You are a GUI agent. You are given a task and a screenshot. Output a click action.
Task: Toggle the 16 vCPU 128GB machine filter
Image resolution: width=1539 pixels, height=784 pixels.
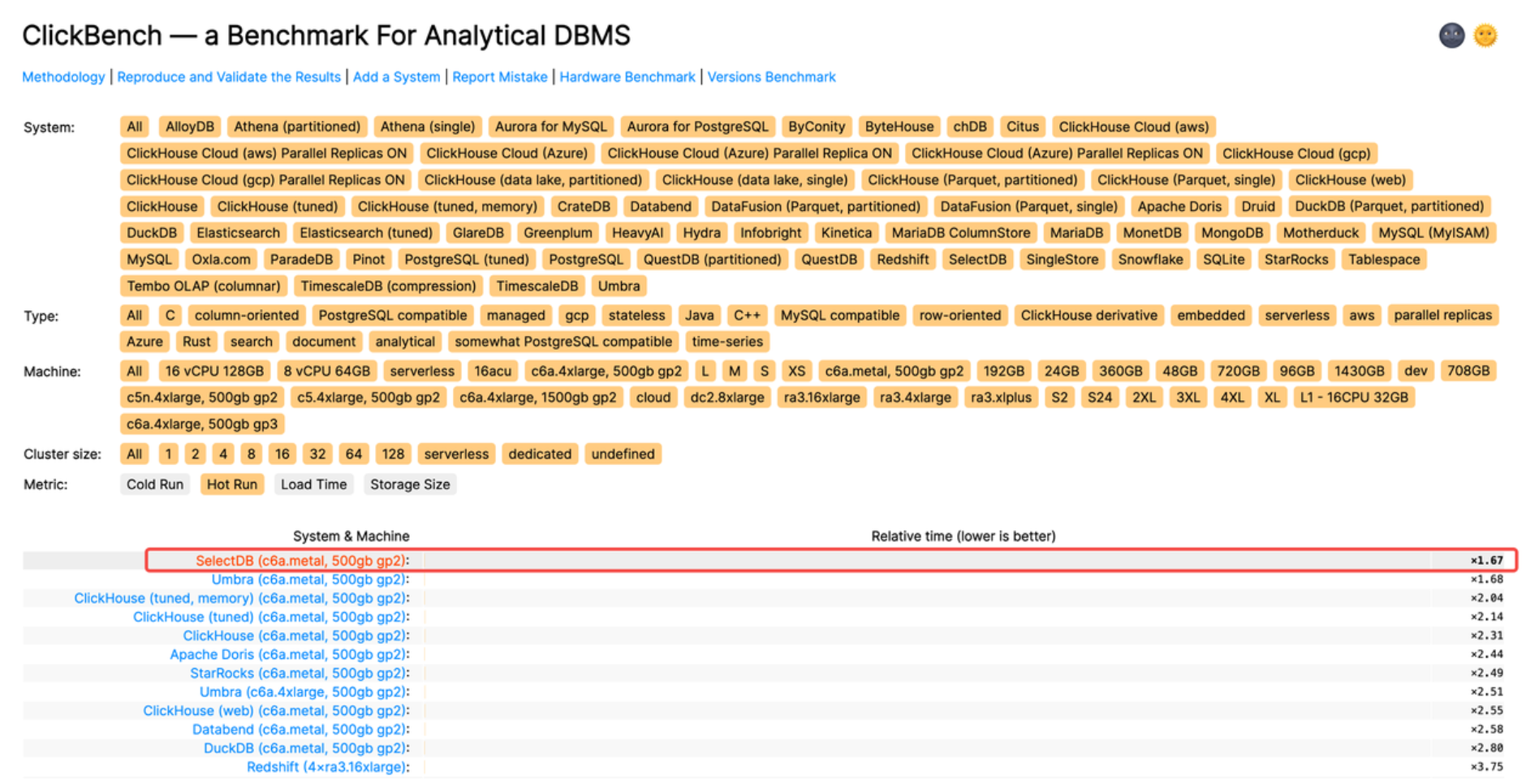215,372
